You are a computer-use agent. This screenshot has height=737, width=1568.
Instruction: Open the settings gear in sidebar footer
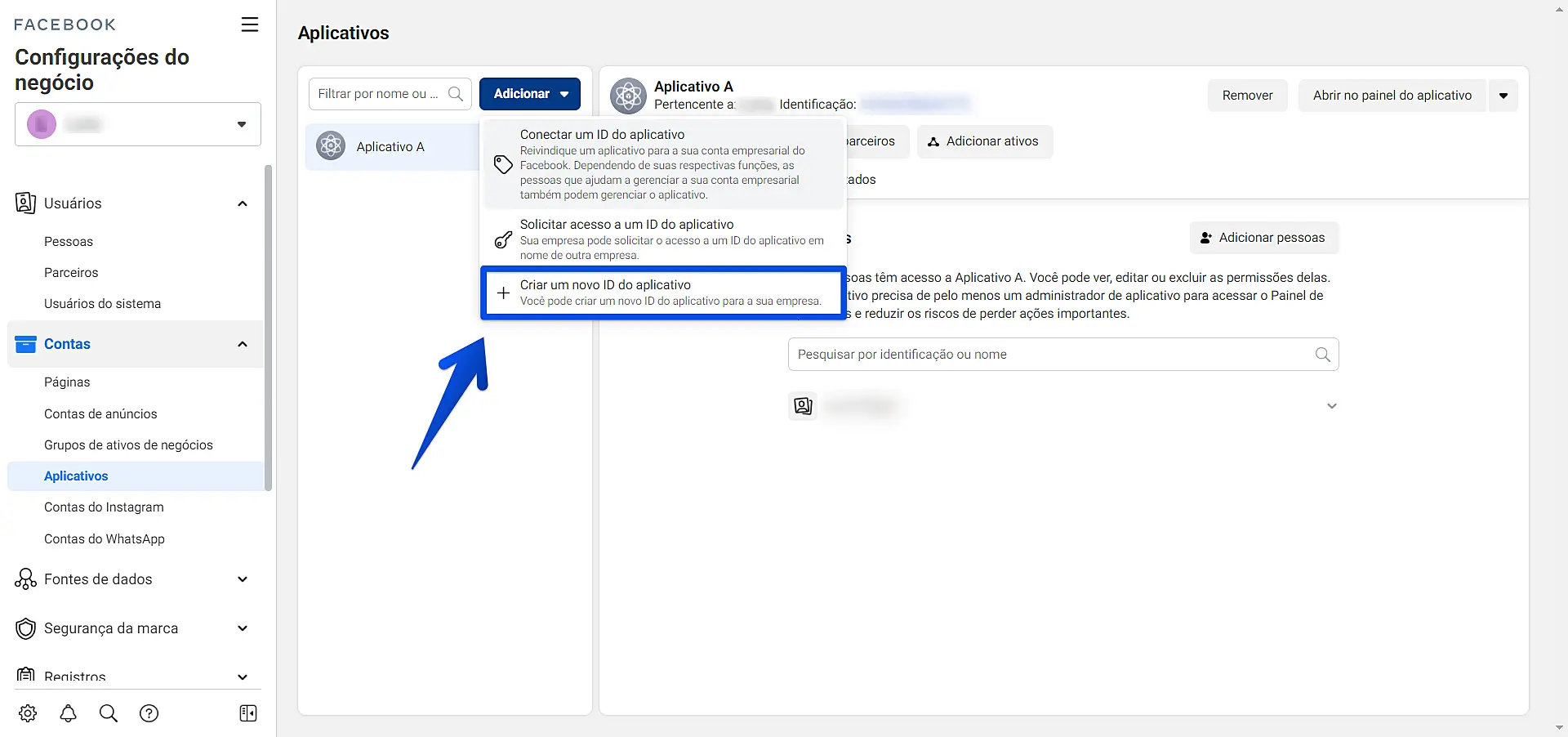click(28, 713)
